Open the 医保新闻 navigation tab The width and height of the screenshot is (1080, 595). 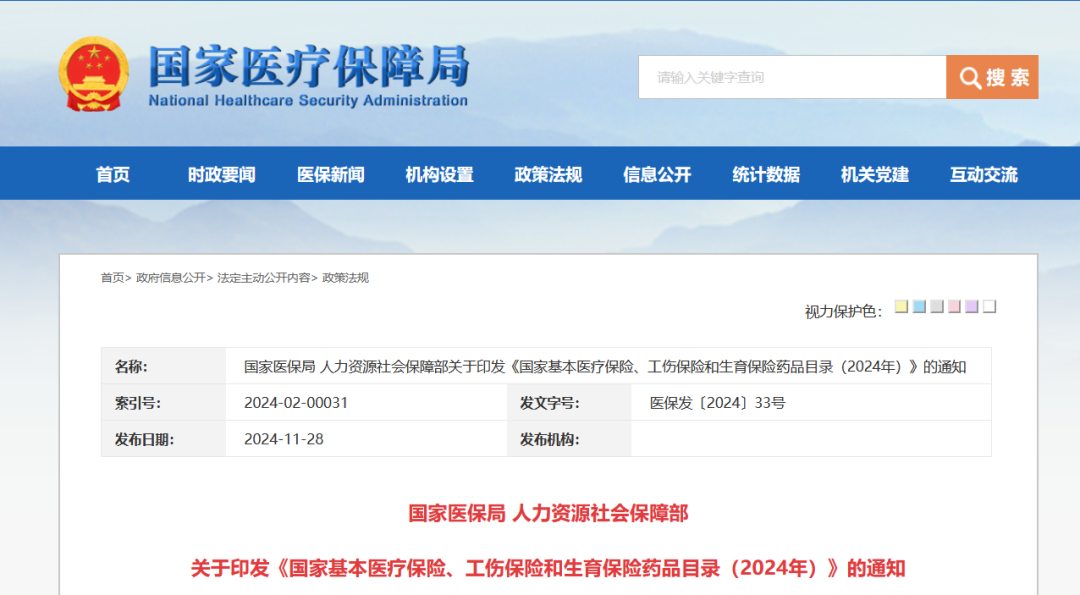coord(331,174)
